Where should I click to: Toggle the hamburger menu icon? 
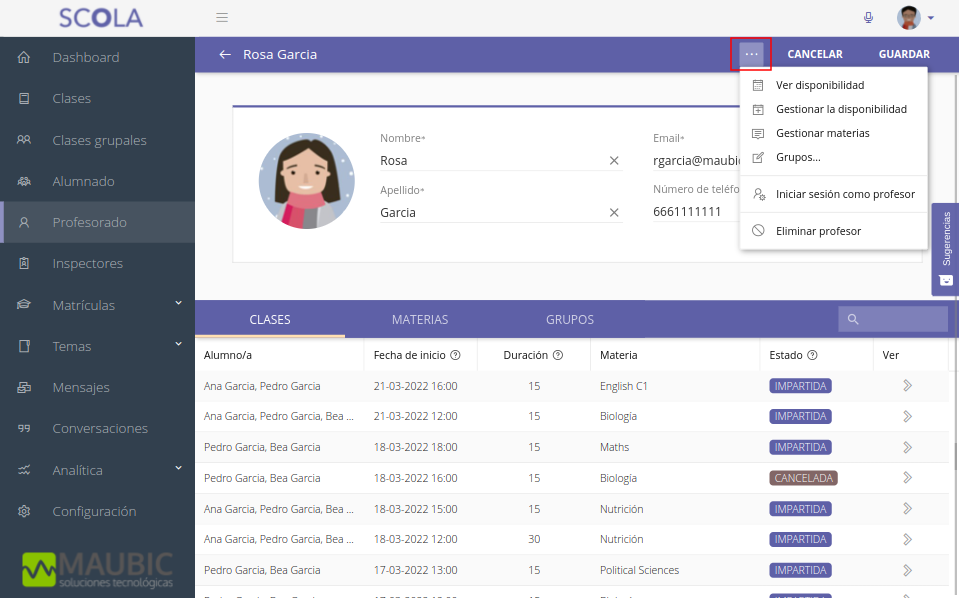click(222, 18)
